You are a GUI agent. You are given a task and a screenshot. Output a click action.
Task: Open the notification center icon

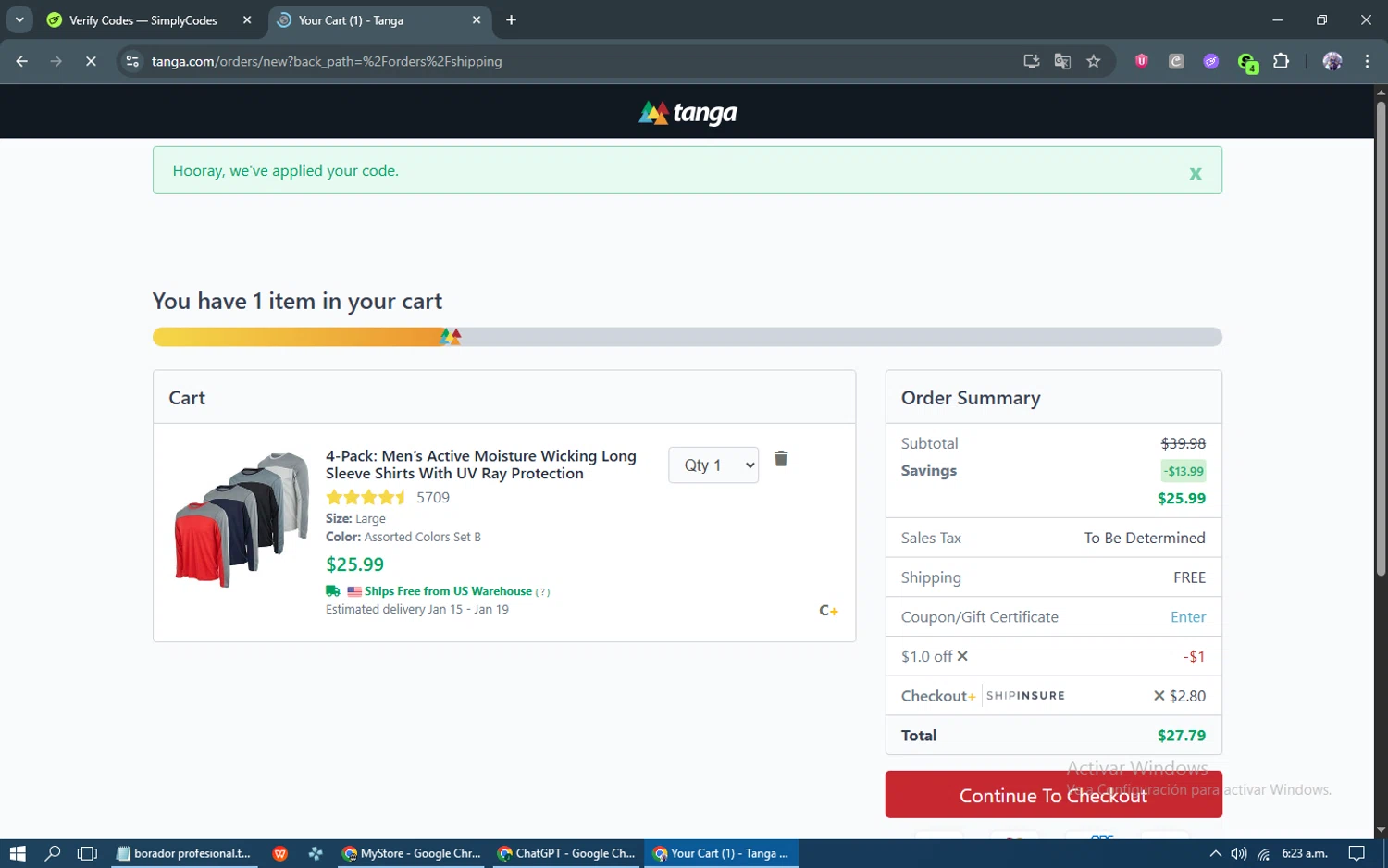click(1357, 853)
